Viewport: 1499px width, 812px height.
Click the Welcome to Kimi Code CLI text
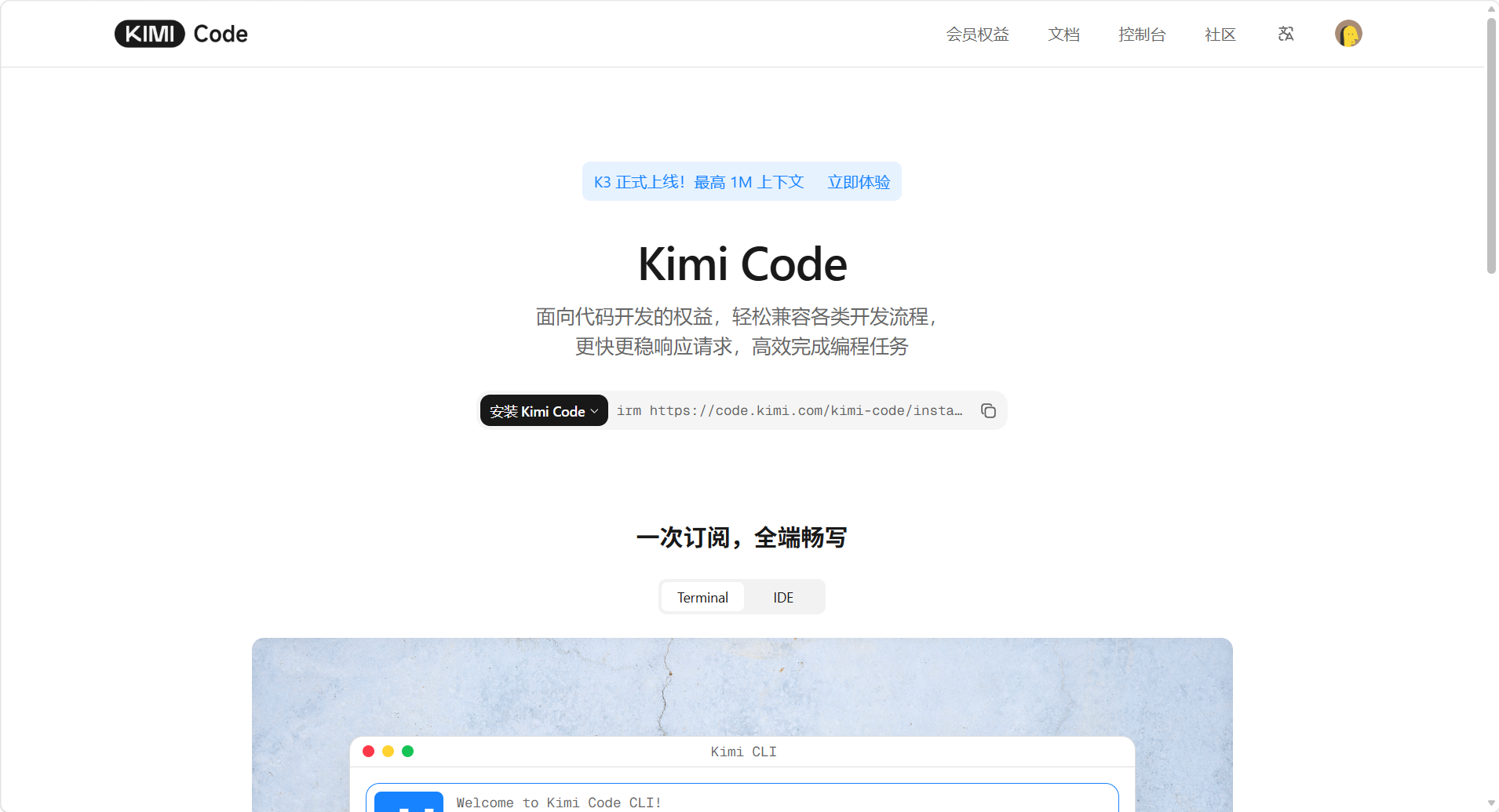click(559, 803)
